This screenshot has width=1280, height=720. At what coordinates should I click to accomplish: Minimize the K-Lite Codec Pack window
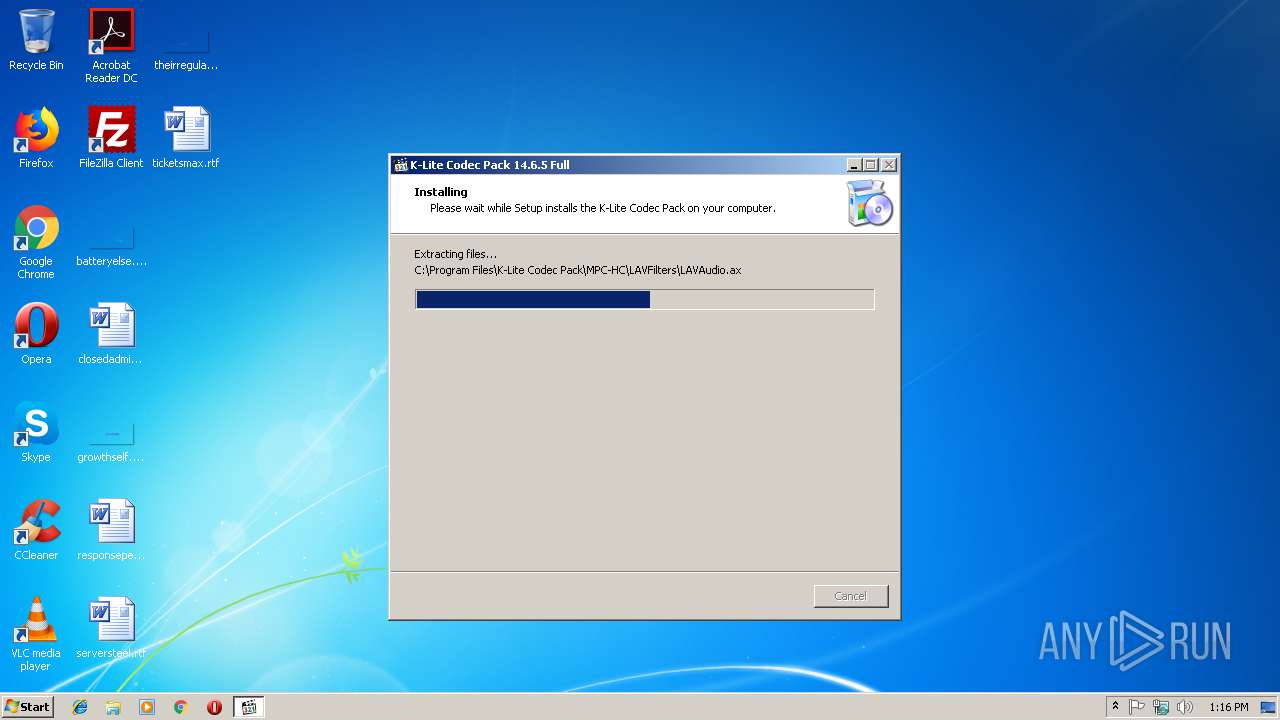pos(854,165)
